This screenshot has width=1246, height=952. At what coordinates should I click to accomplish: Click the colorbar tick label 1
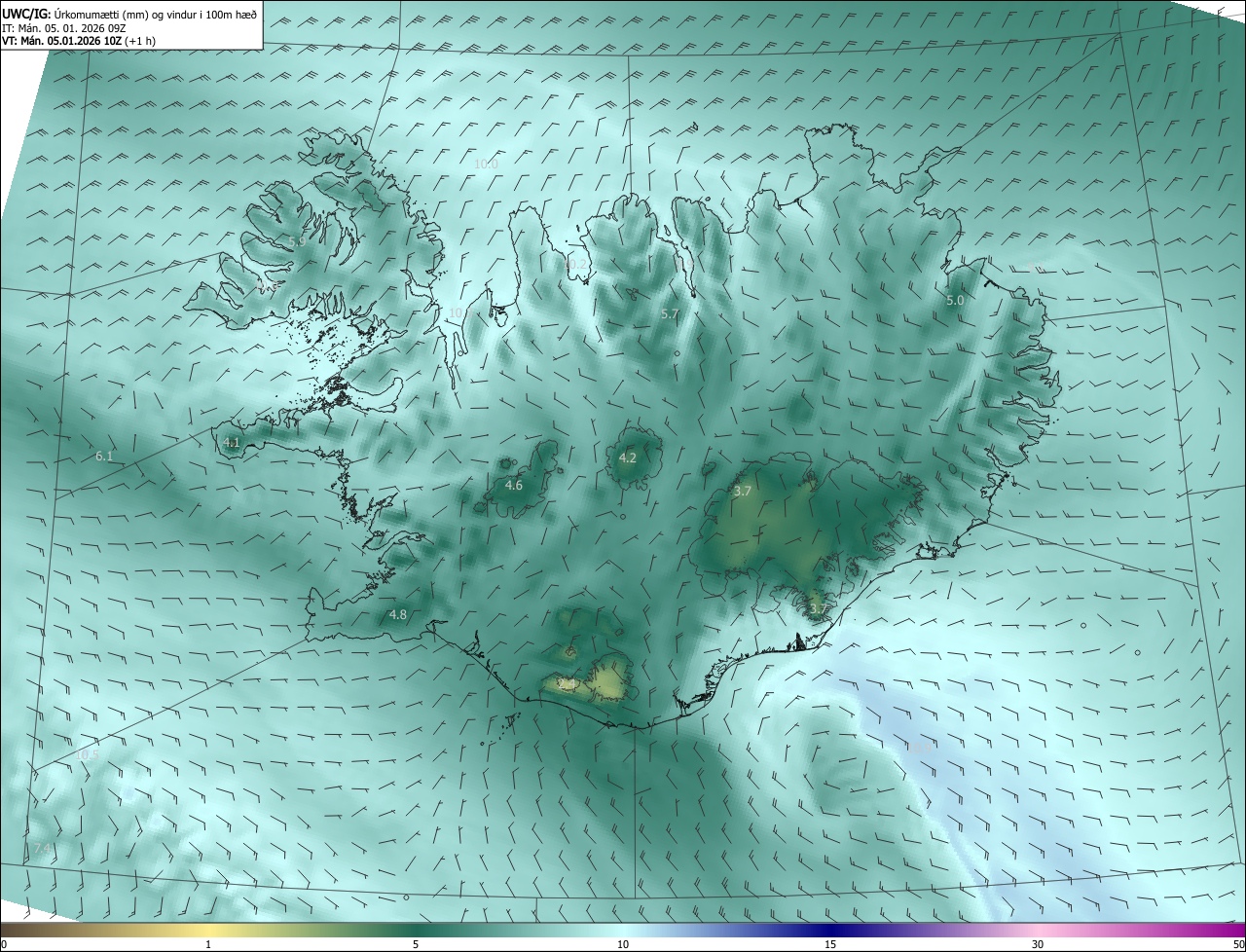(x=208, y=944)
